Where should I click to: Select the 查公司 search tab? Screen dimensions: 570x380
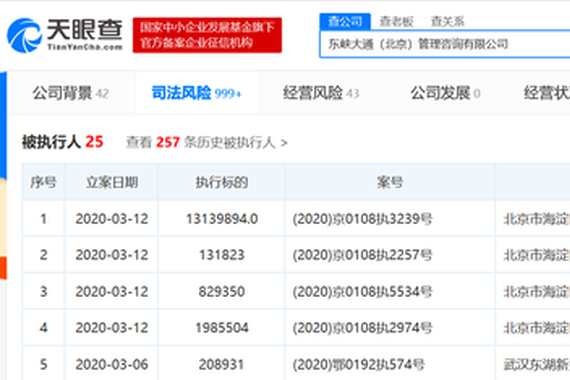point(345,21)
